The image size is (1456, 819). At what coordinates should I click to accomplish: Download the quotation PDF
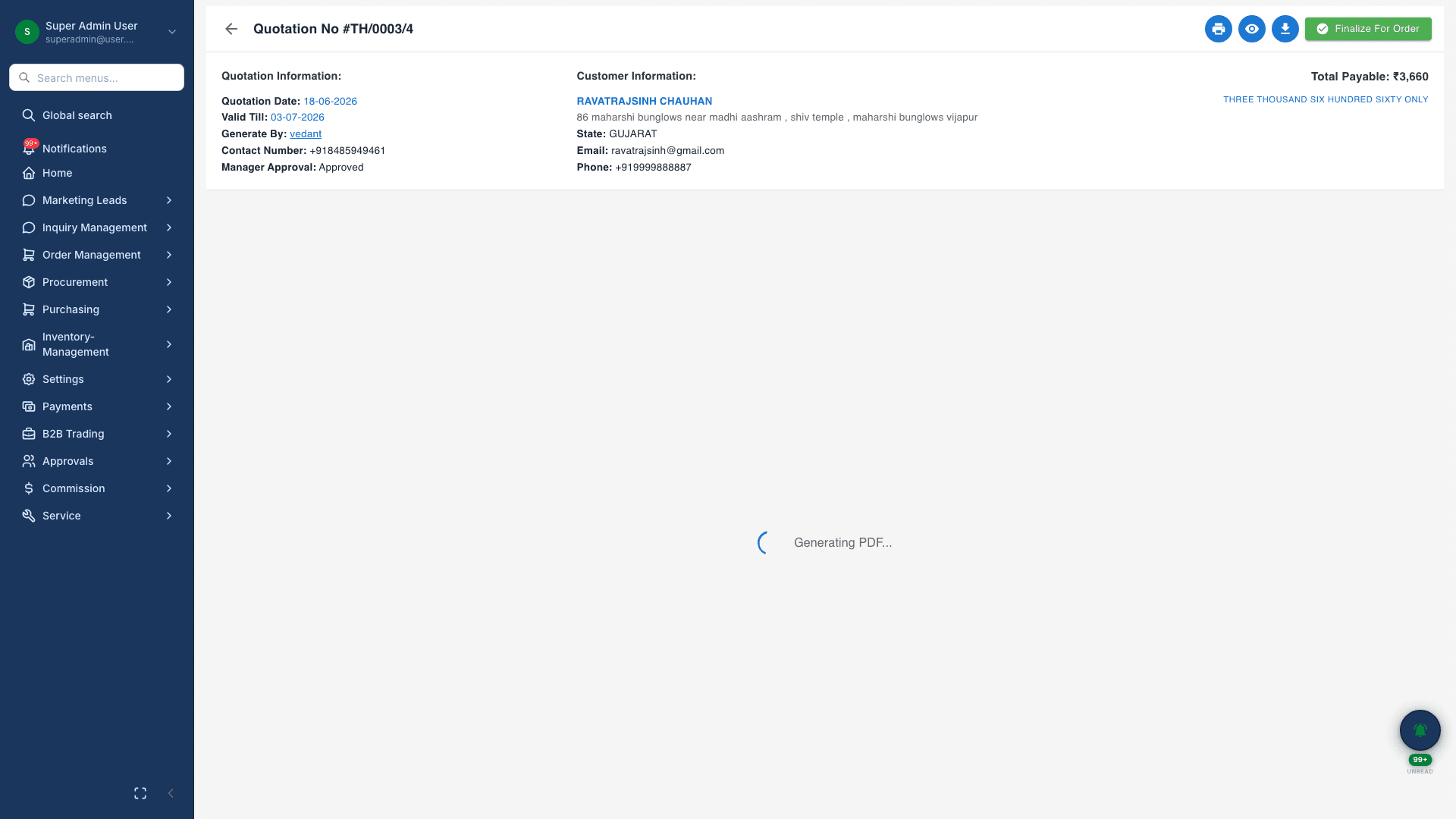[1285, 29]
